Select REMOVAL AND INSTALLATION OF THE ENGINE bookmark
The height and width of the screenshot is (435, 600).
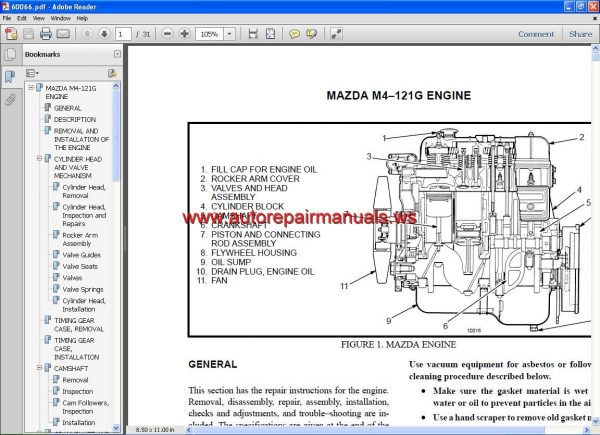81,139
